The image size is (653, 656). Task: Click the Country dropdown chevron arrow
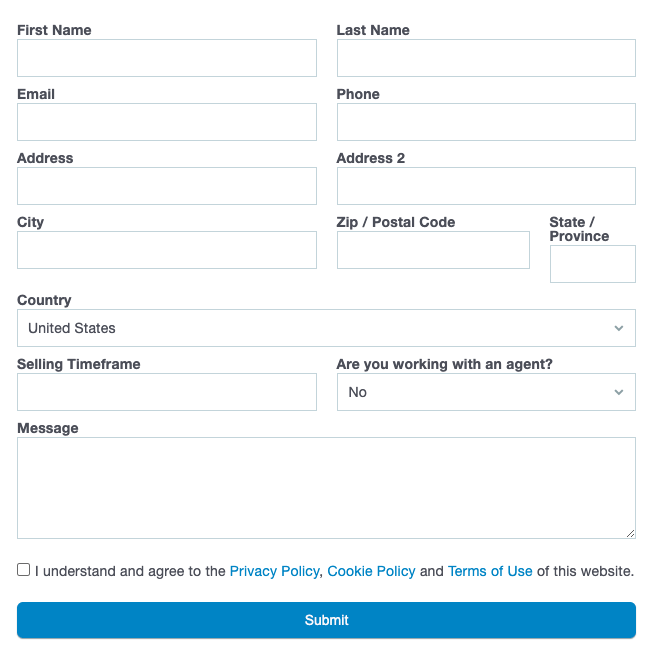pyautogui.click(x=619, y=328)
